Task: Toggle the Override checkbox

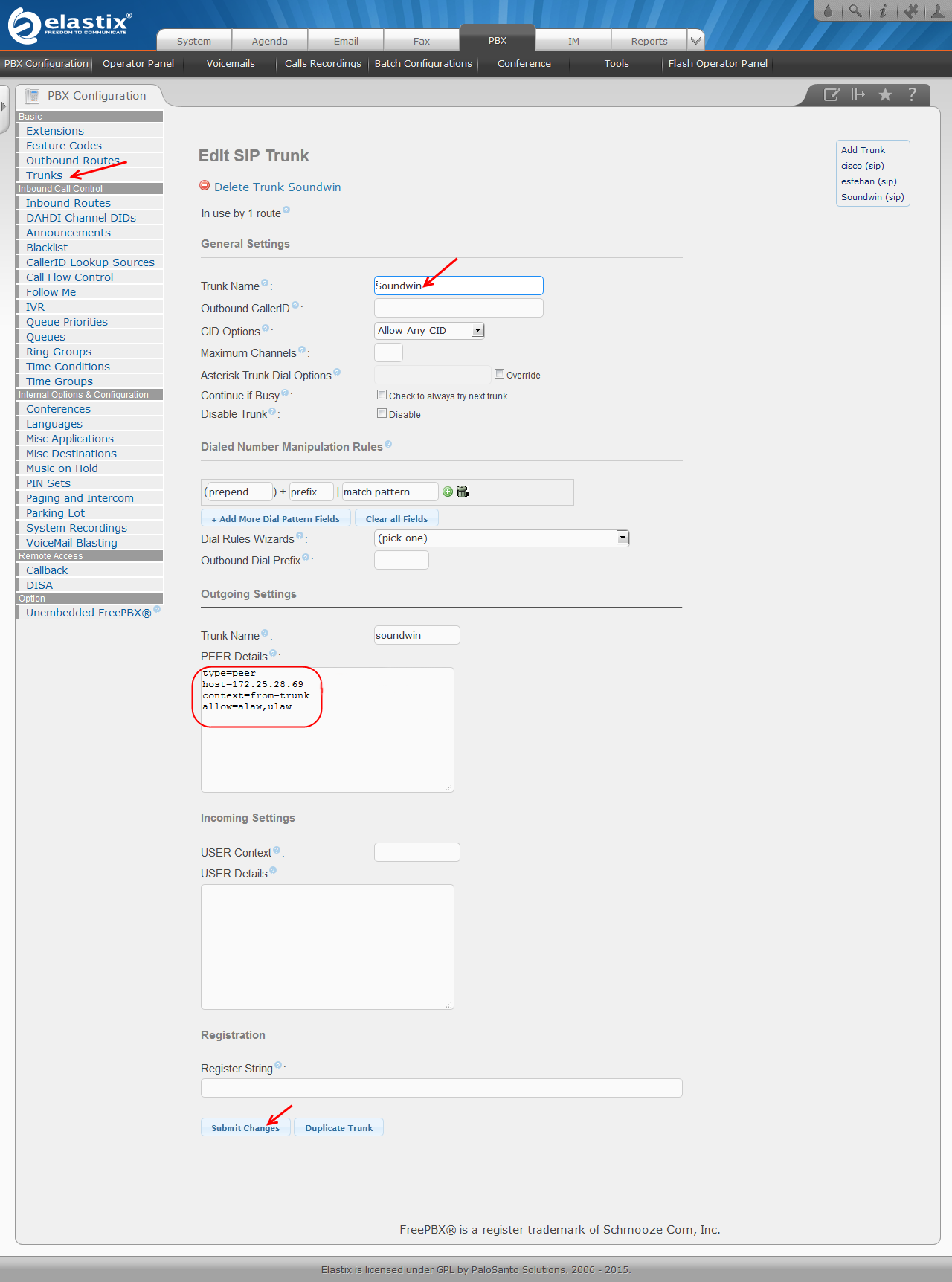Action: pos(500,374)
